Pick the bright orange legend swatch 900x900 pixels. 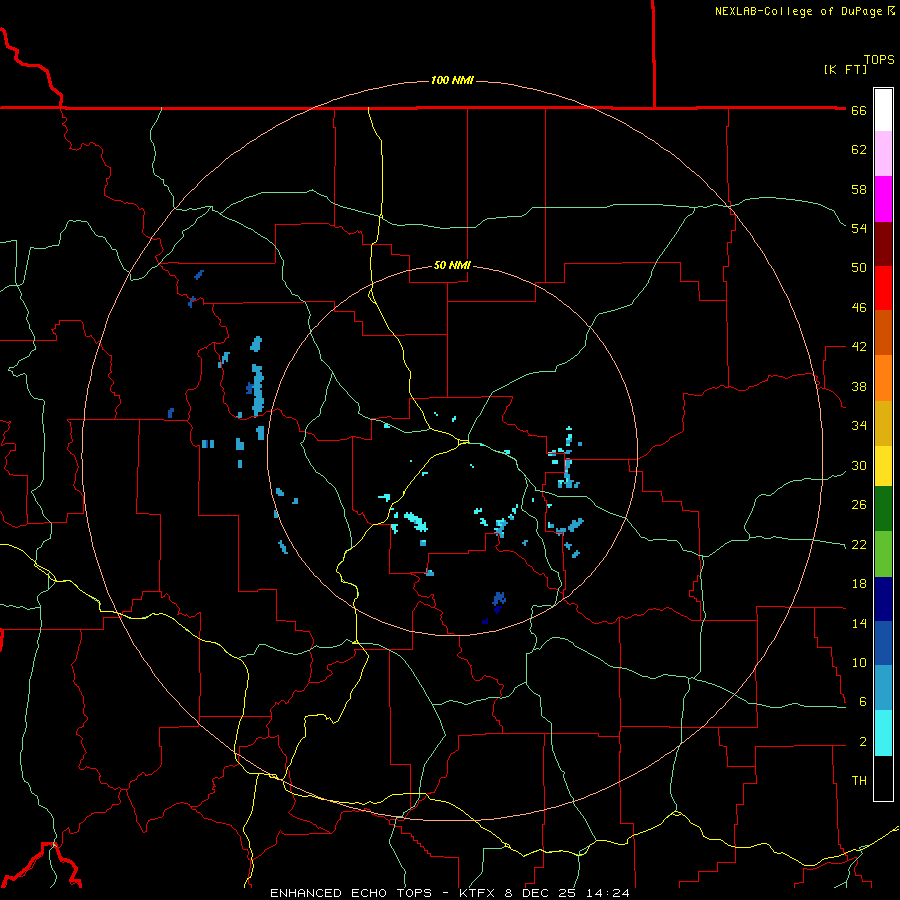click(x=883, y=378)
